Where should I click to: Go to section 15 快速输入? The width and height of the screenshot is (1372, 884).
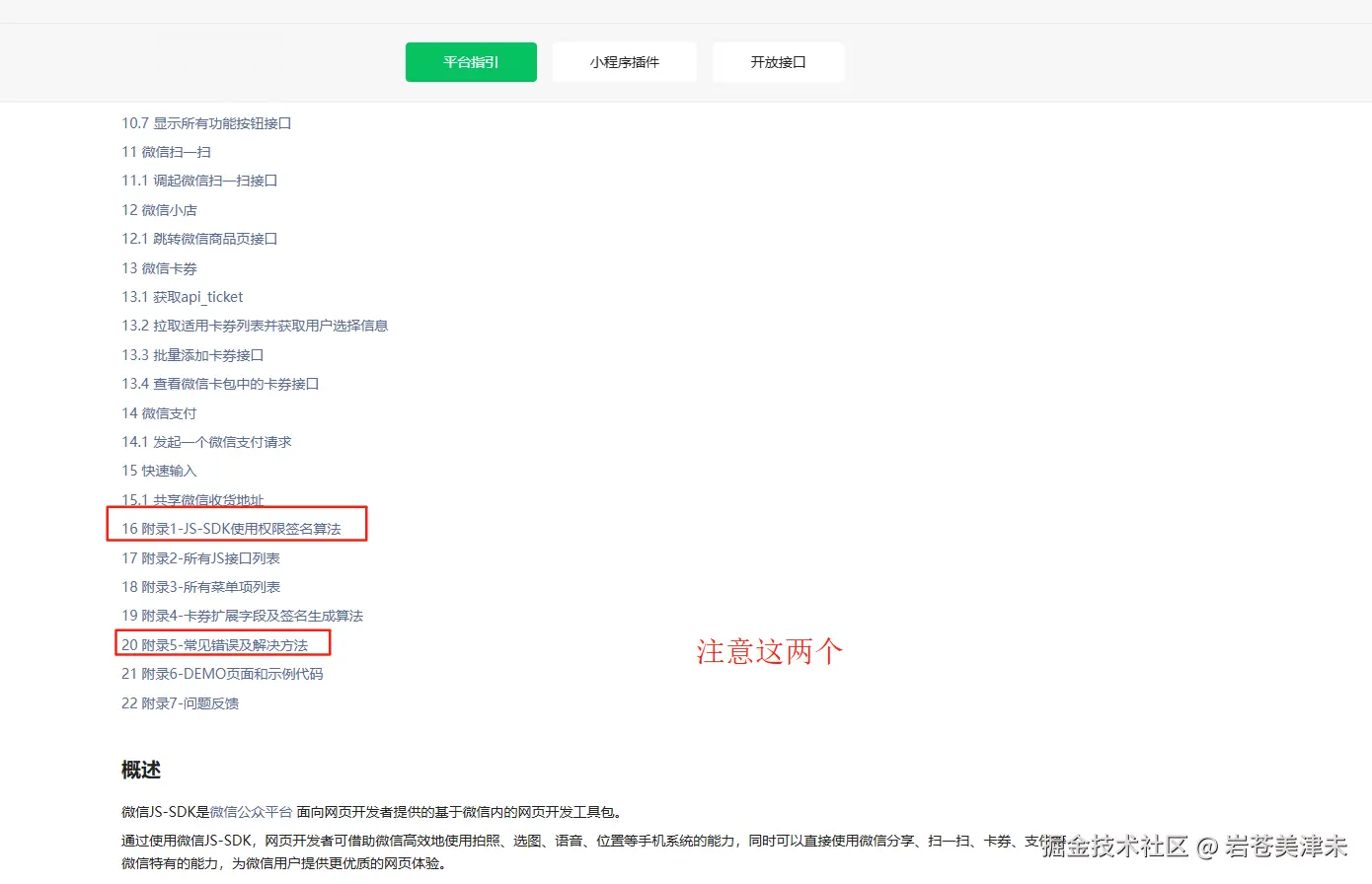pyautogui.click(x=159, y=471)
